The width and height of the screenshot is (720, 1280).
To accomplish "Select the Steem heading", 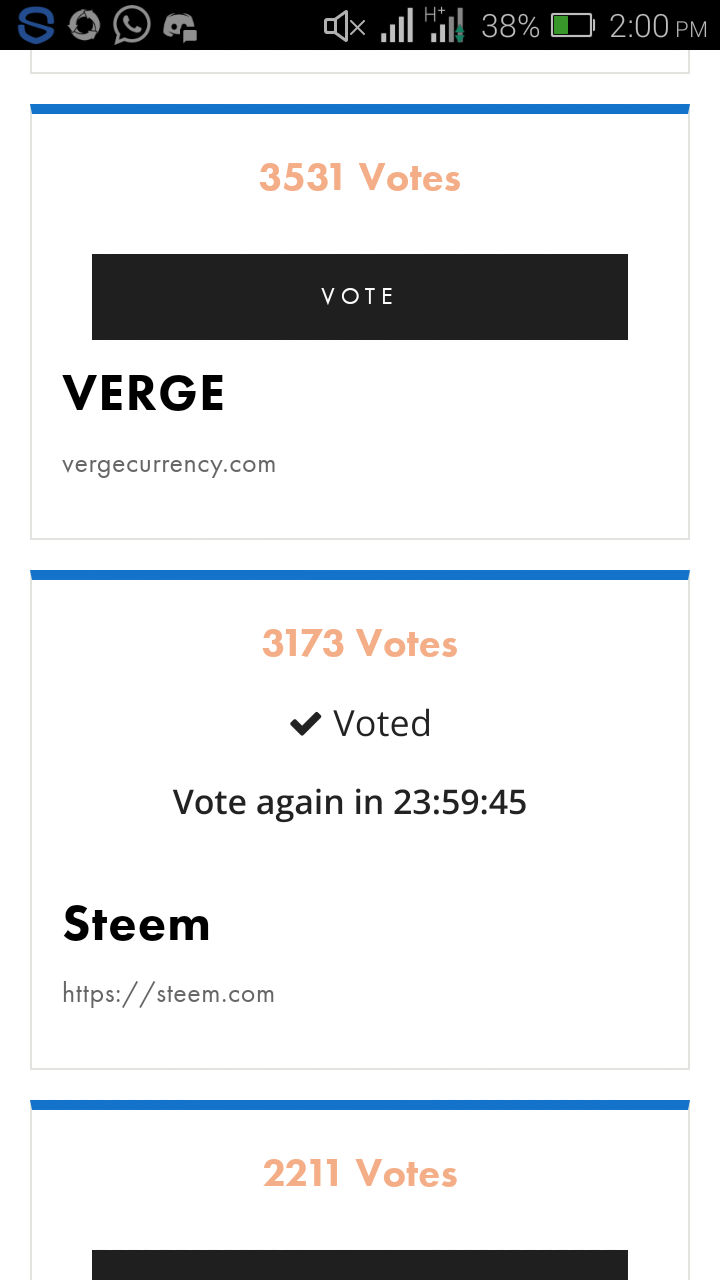I will click(137, 923).
